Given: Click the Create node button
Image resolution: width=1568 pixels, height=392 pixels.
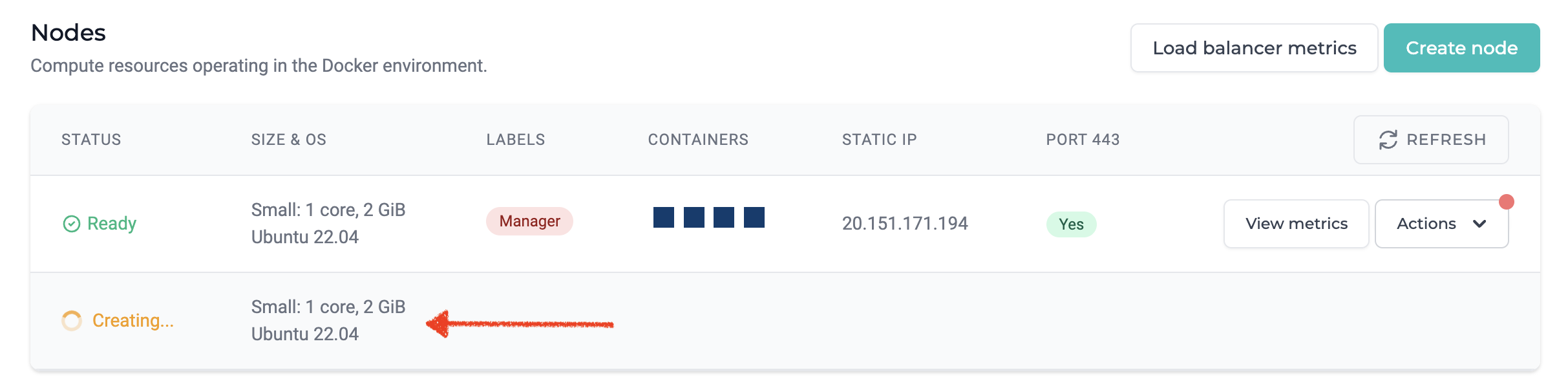Looking at the screenshot, I should pyautogui.click(x=1462, y=48).
